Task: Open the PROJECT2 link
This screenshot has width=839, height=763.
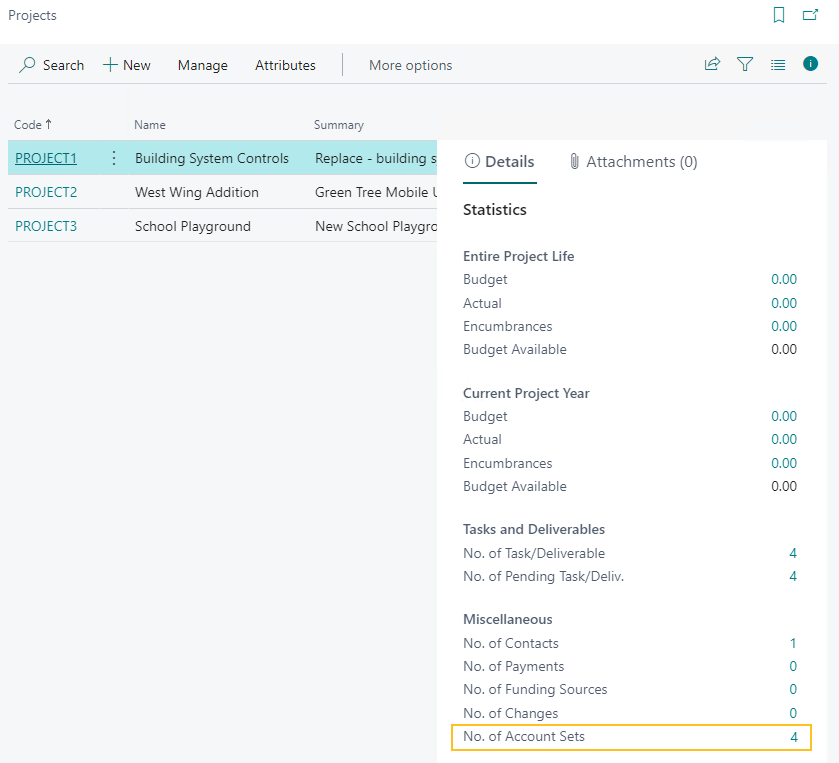Action: (45, 192)
